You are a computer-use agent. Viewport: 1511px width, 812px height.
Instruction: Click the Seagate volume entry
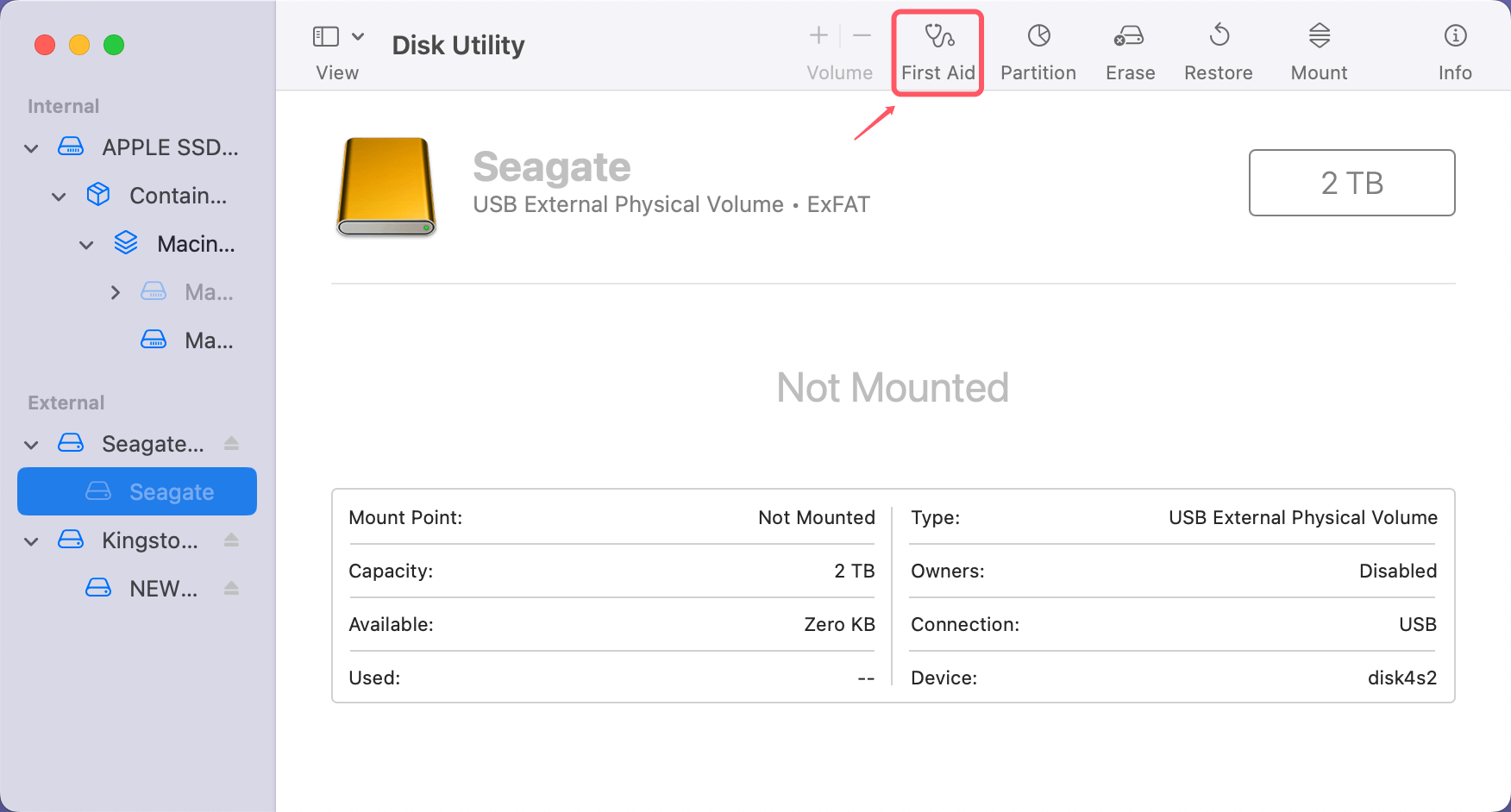point(171,491)
